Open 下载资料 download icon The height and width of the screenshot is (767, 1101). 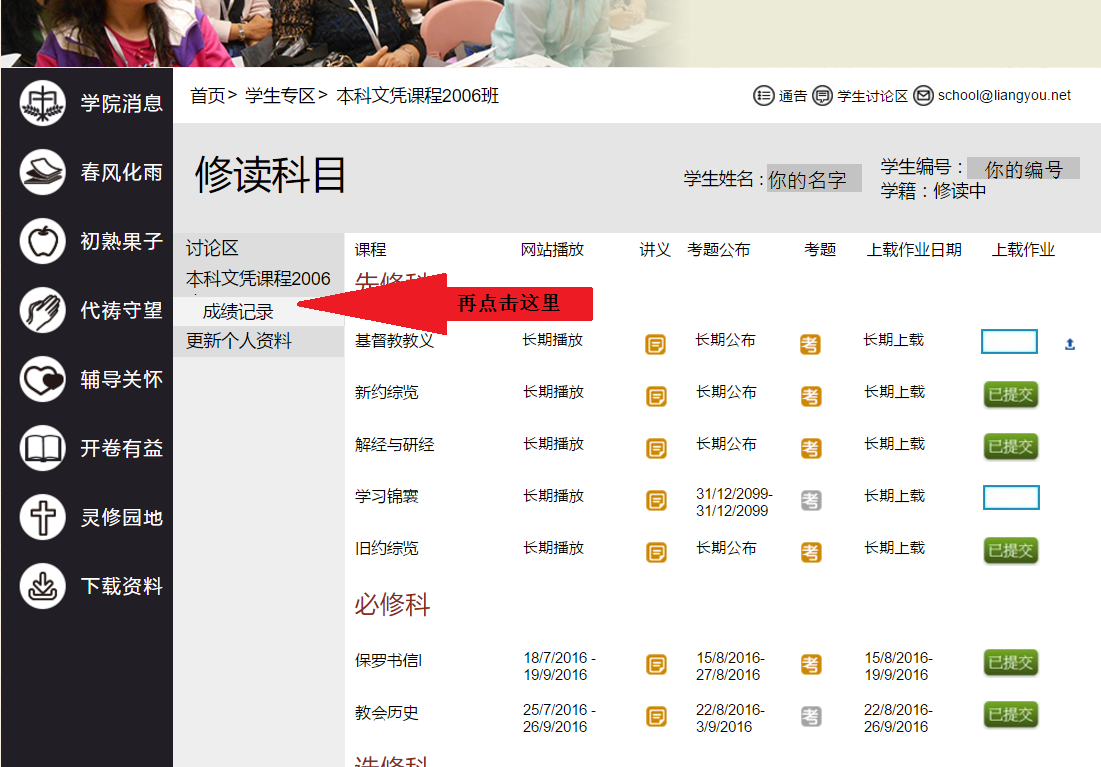point(42,586)
